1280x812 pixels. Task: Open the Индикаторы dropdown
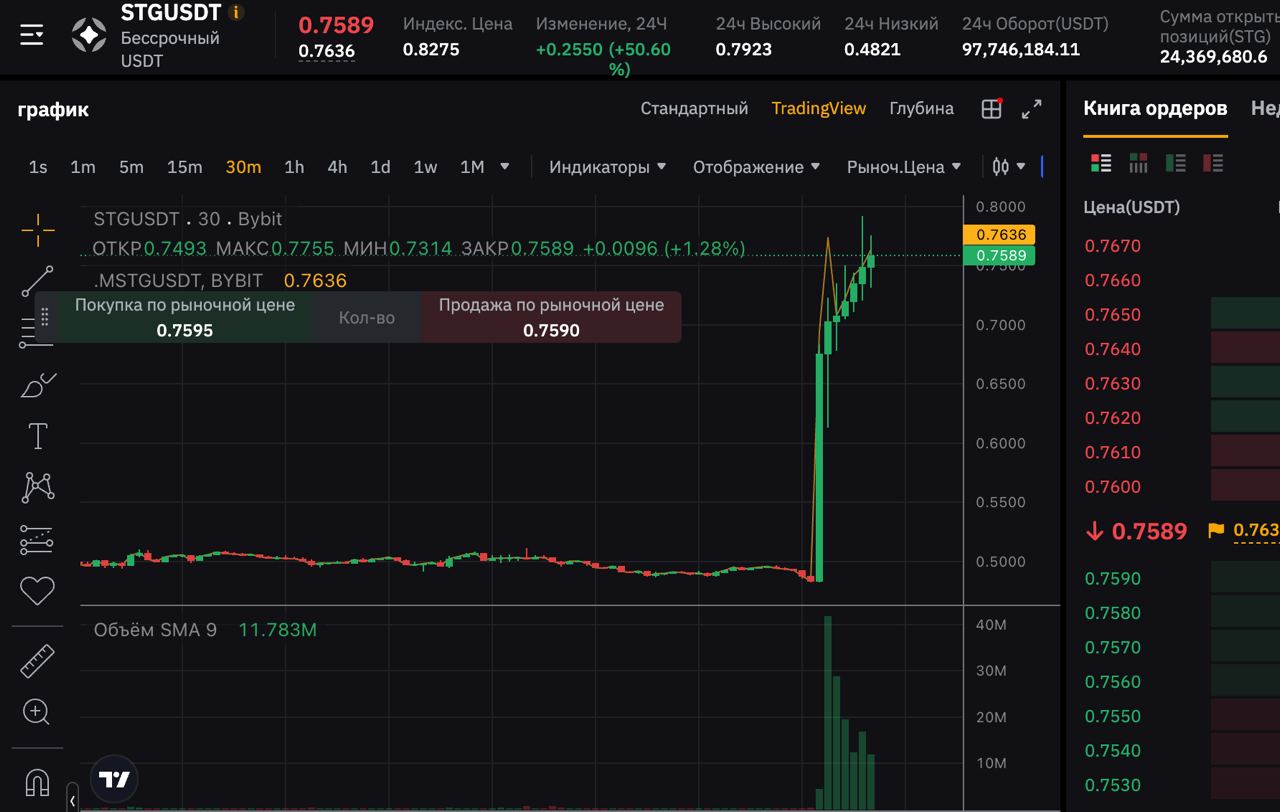(608, 167)
